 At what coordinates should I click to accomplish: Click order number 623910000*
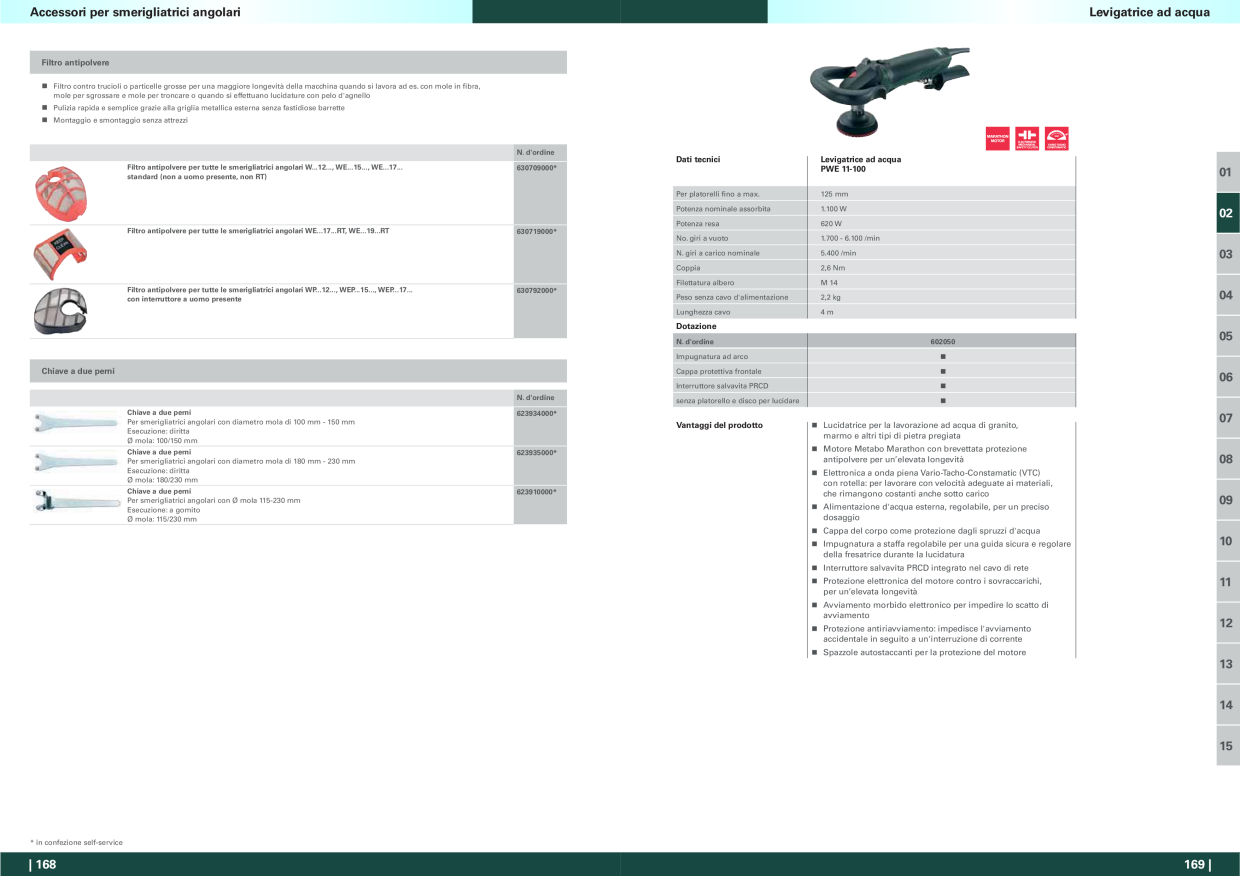click(x=537, y=491)
